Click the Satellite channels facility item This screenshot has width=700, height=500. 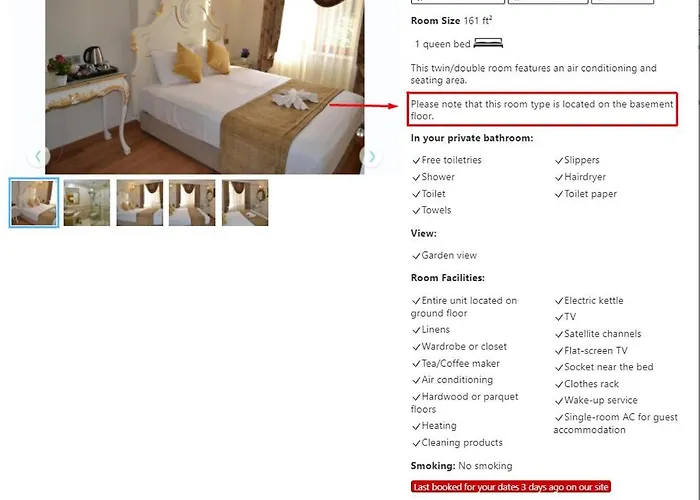[598, 334]
